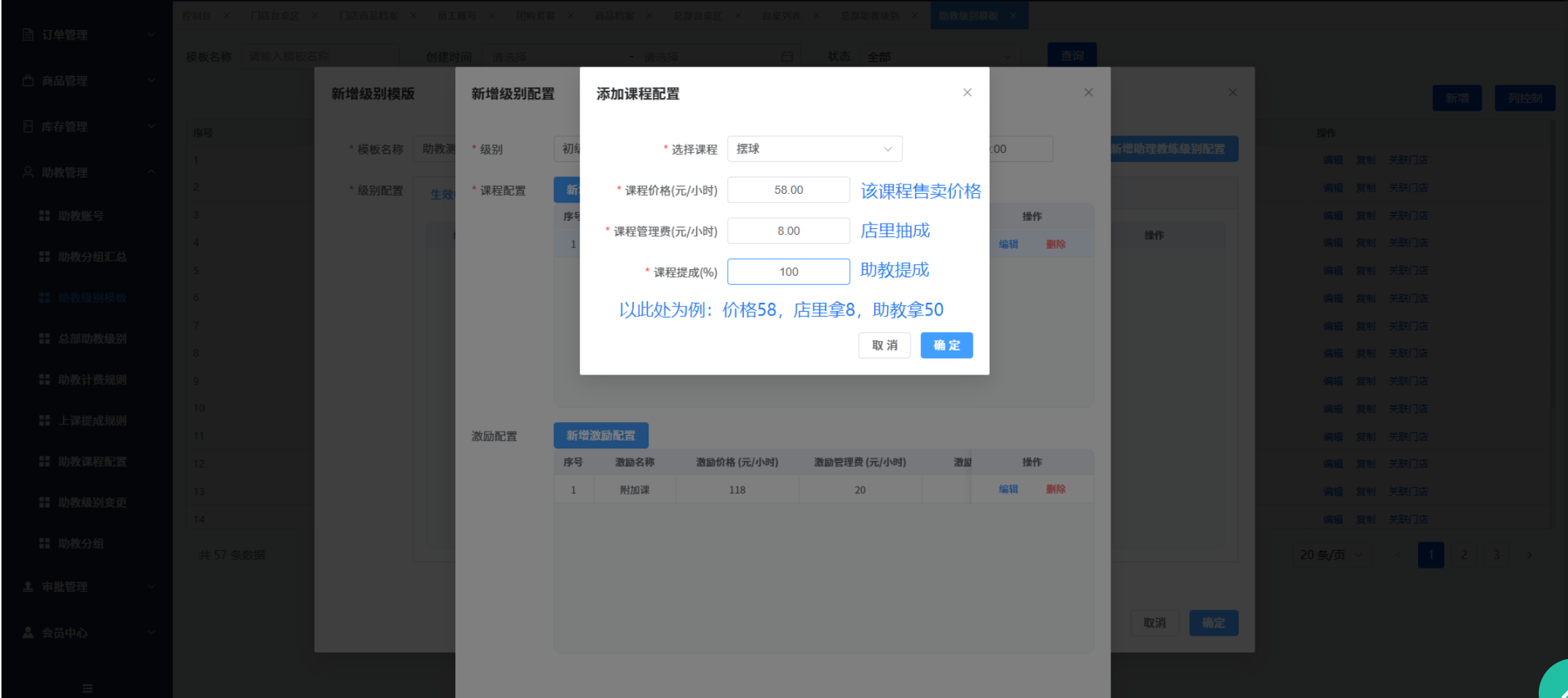This screenshot has height=698, width=1568.
Task: Open the 助教级别变更 sidebar item
Action: pos(92,503)
